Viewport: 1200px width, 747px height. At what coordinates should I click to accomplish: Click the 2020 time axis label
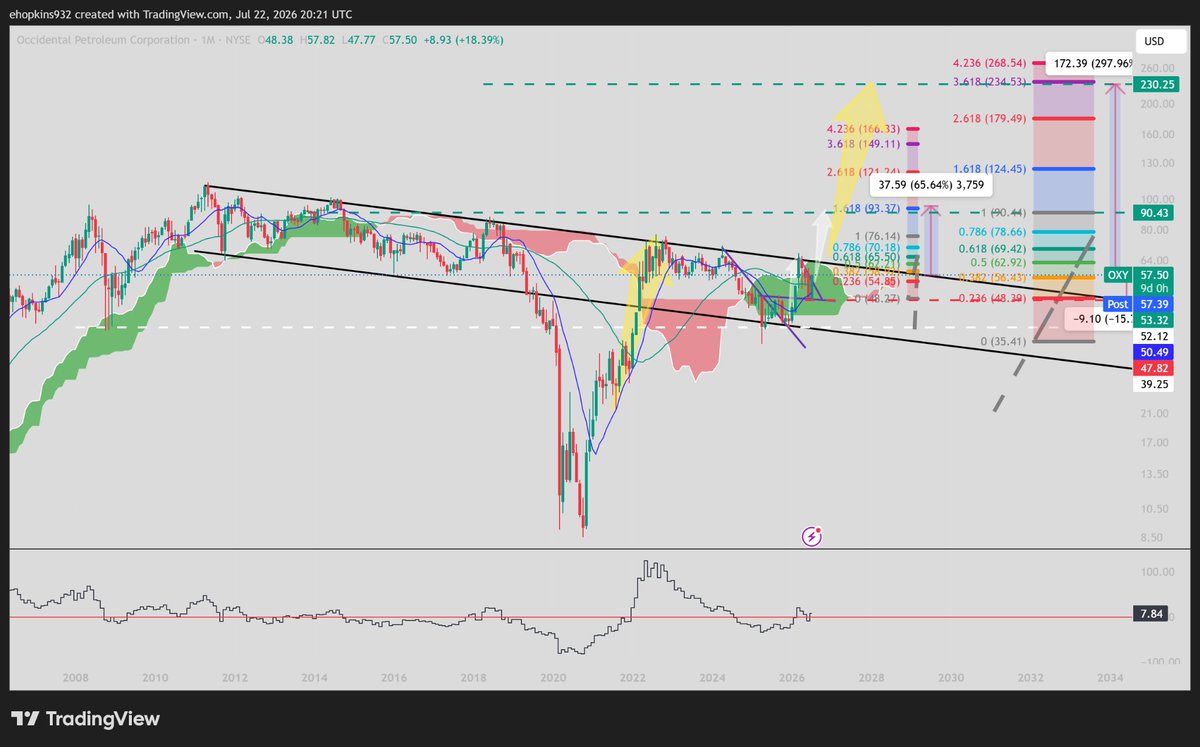click(x=554, y=677)
